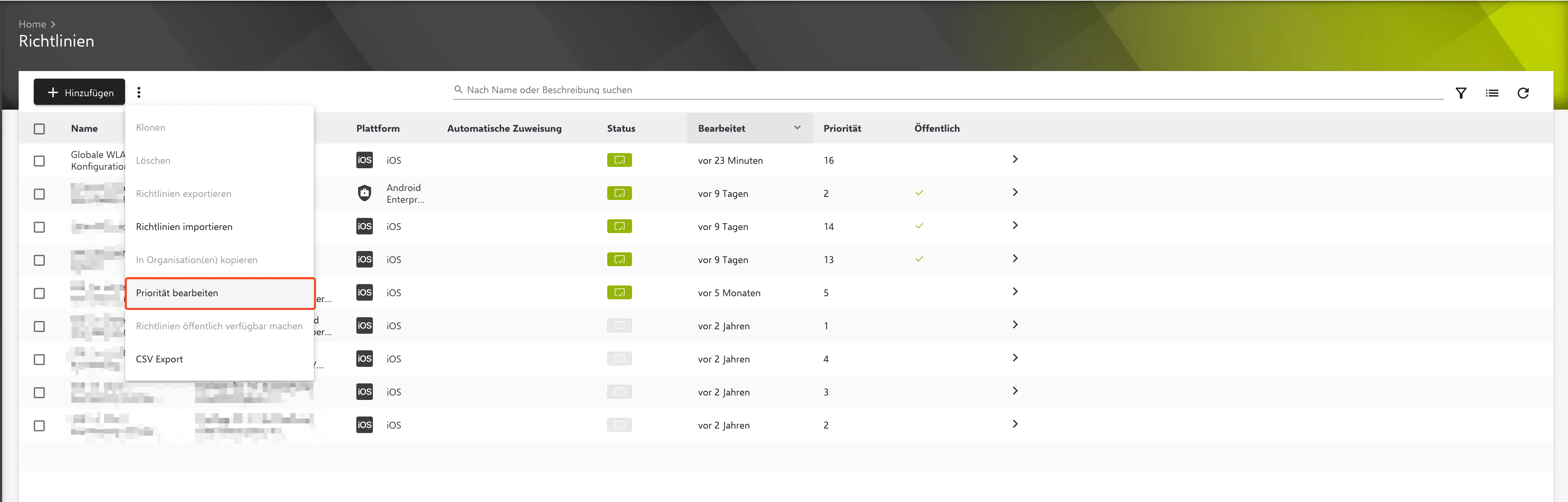This screenshot has width=1568, height=502.
Task: Click the filter funnel icon
Action: (1460, 93)
